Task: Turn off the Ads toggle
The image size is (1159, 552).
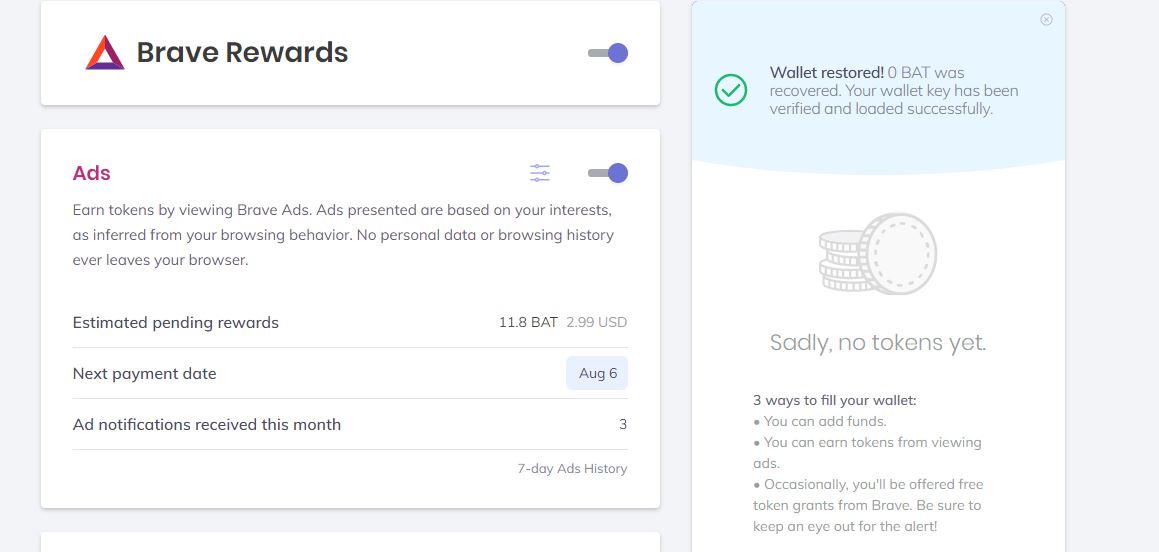Action: click(x=608, y=173)
